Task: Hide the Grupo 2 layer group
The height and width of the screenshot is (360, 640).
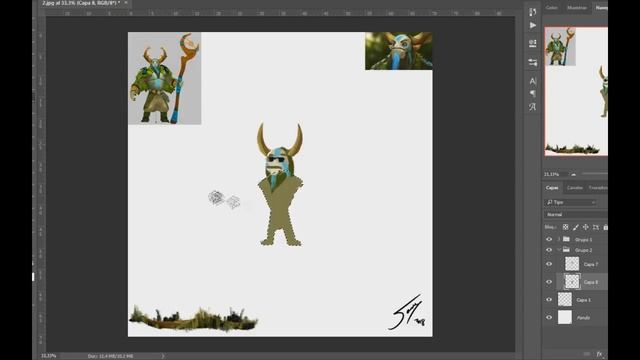Action: pos(549,250)
